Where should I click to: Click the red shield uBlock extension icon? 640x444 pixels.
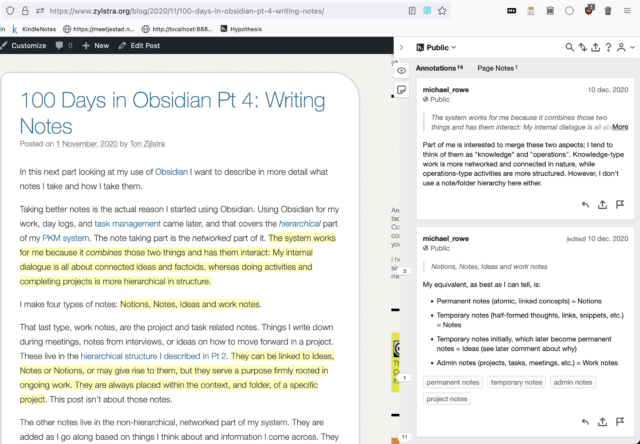pos(589,11)
